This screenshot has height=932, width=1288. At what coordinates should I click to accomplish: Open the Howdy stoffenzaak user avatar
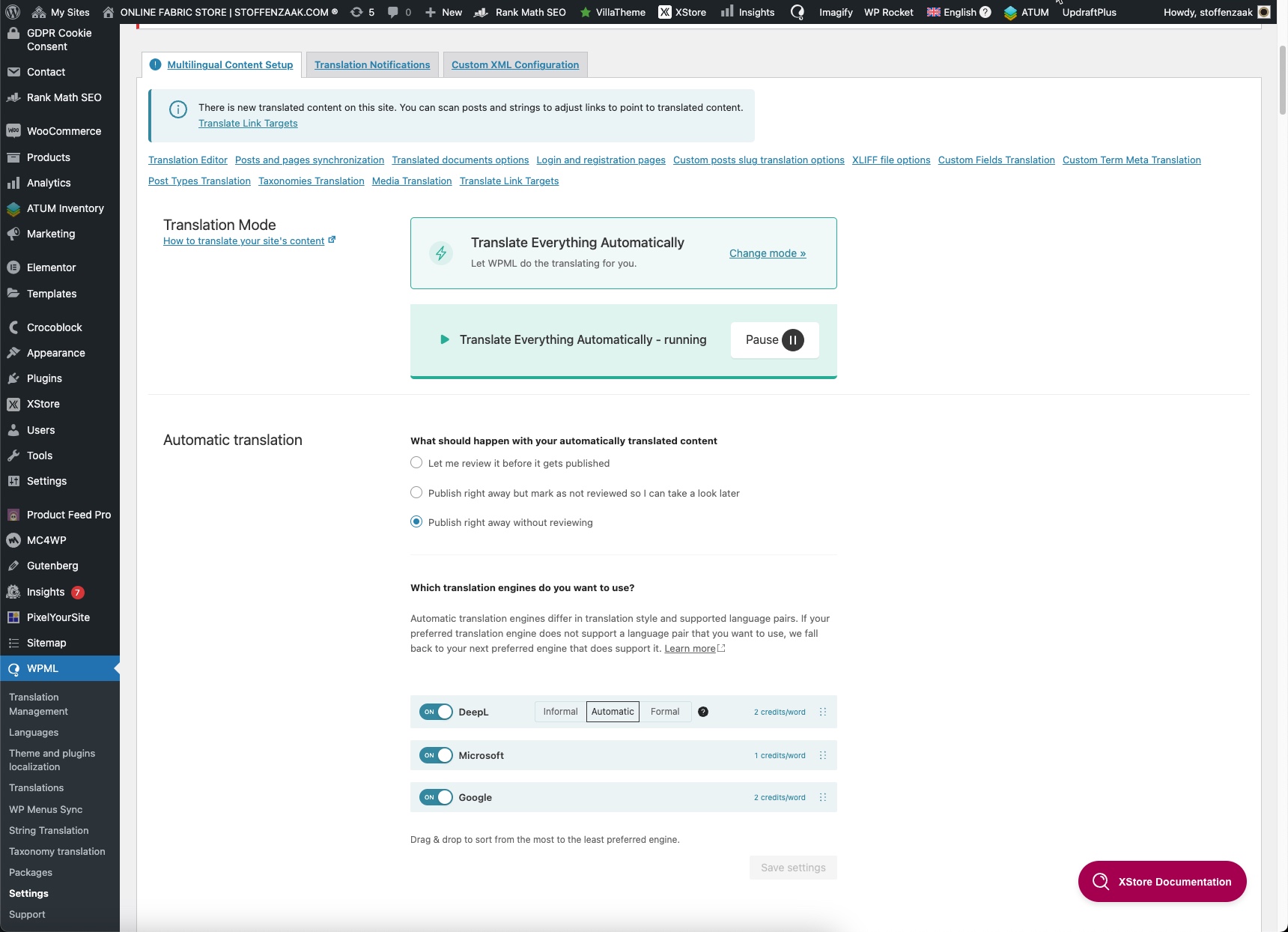coord(1264,12)
